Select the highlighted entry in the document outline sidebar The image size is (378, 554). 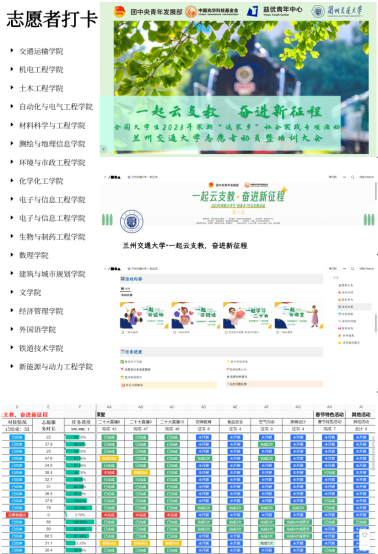coord(354,307)
